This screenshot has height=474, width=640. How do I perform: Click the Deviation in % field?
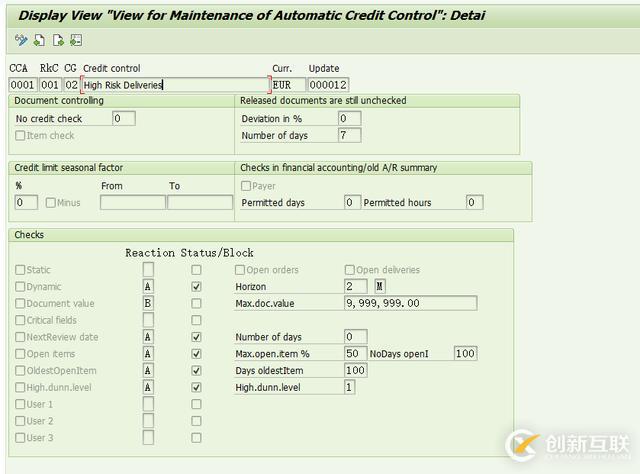tap(350, 118)
